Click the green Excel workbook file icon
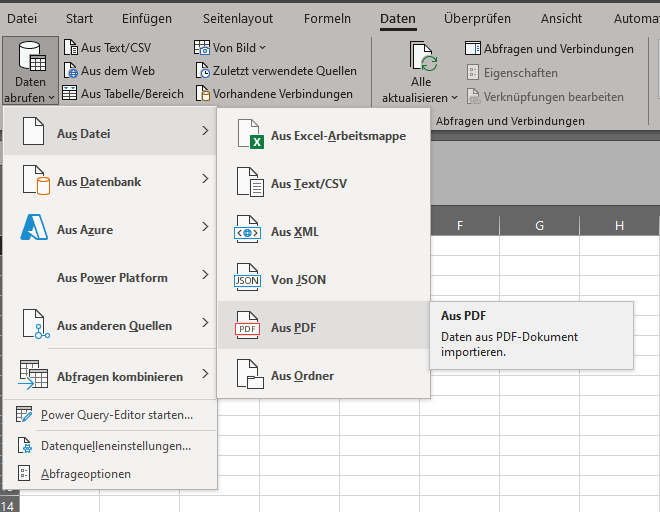This screenshot has width=660, height=512. (251, 134)
